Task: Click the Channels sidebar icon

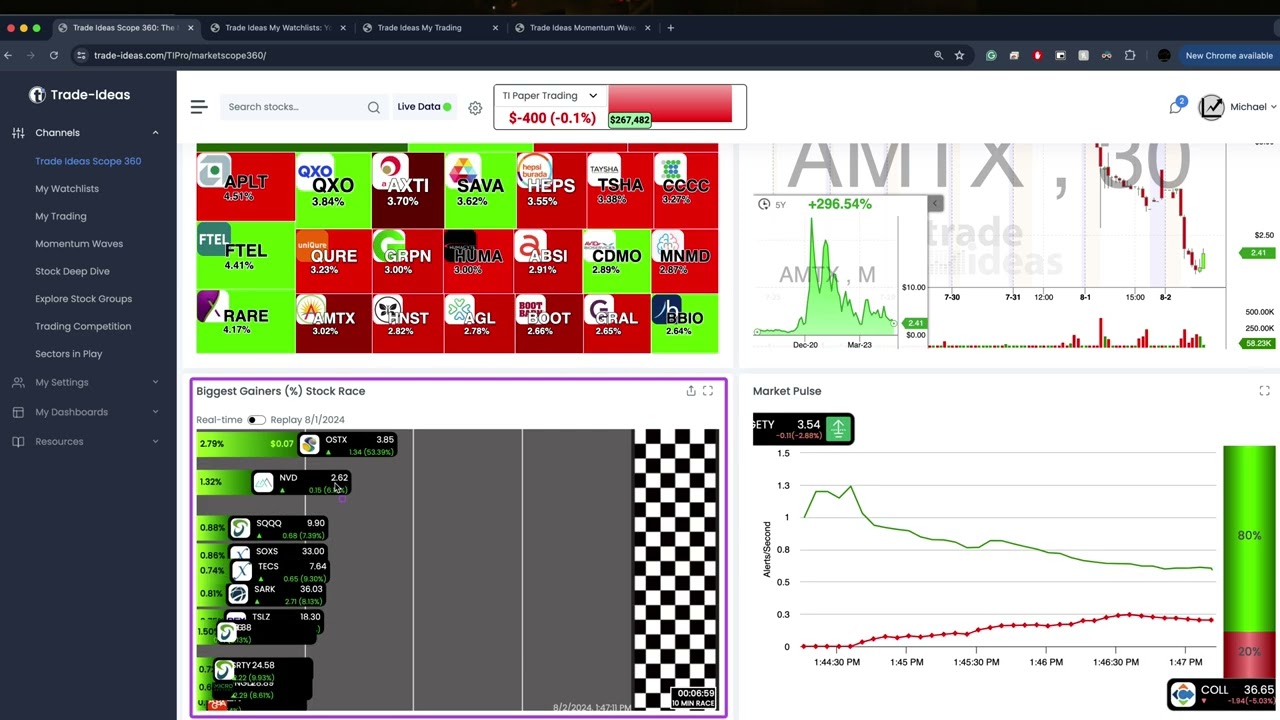Action: click(18, 133)
